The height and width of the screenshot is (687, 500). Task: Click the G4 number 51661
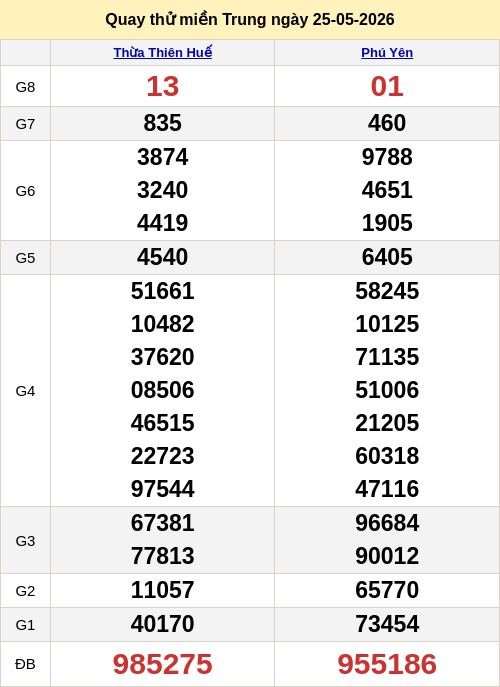[x=163, y=291]
